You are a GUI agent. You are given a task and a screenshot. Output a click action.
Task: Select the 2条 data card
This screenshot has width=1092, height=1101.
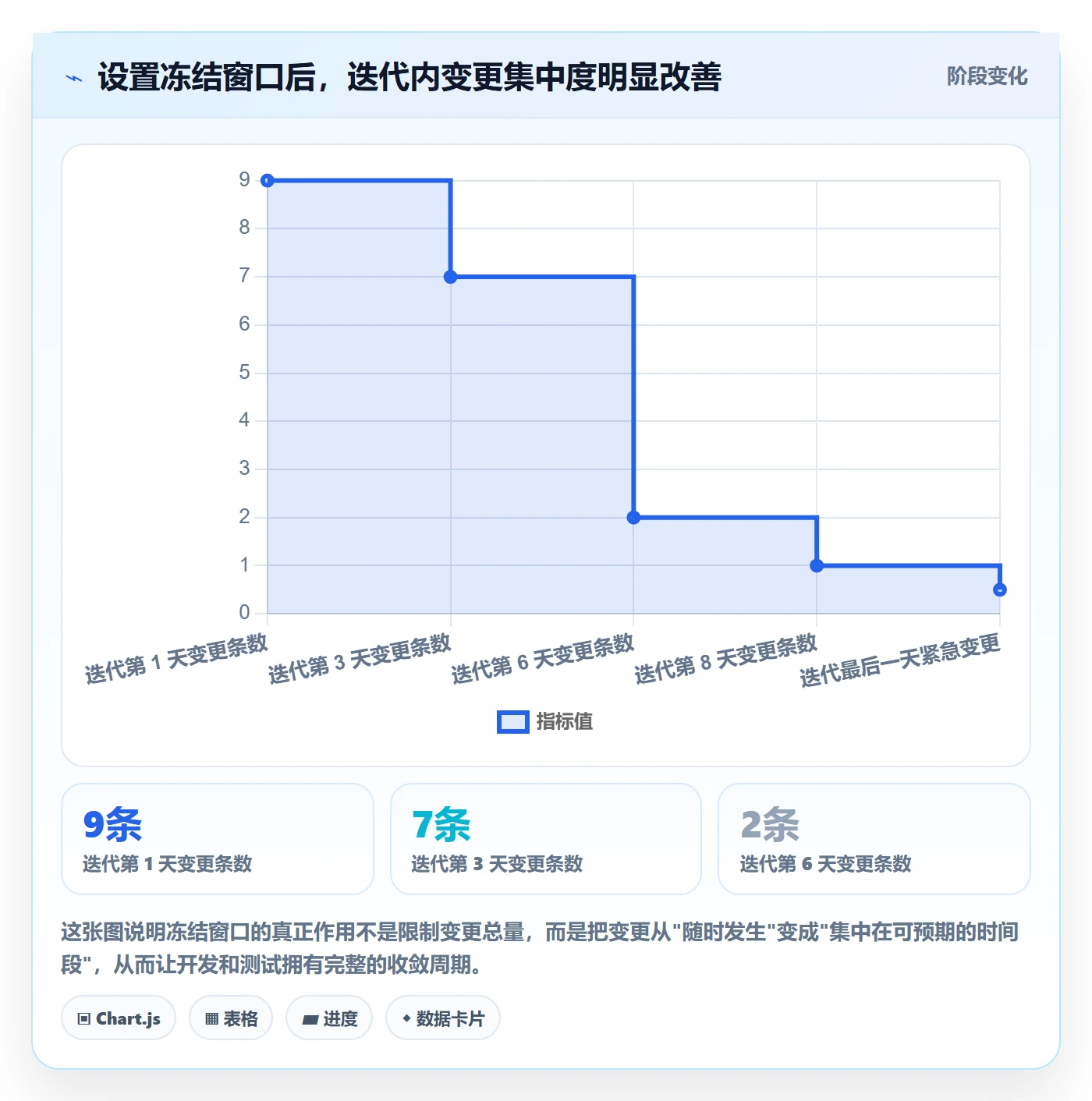point(874,839)
